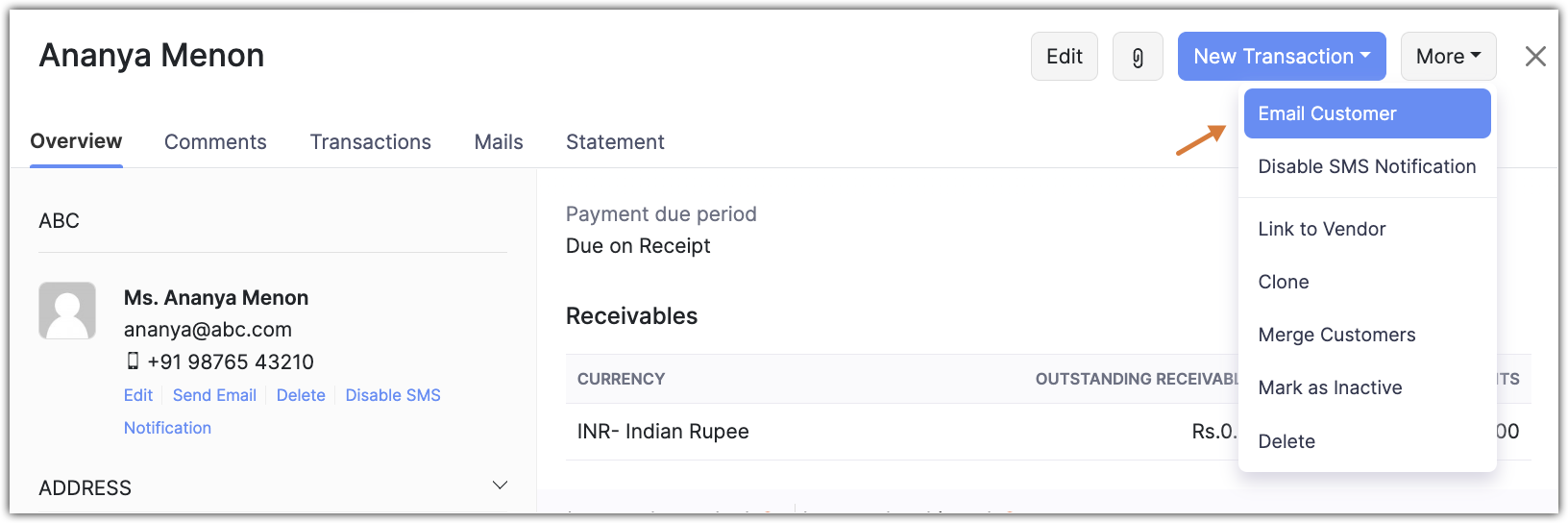Image resolution: width=1568 pixels, height=523 pixels.
Task: Choose Disable SMS Notification menu option
Action: click(x=1366, y=166)
